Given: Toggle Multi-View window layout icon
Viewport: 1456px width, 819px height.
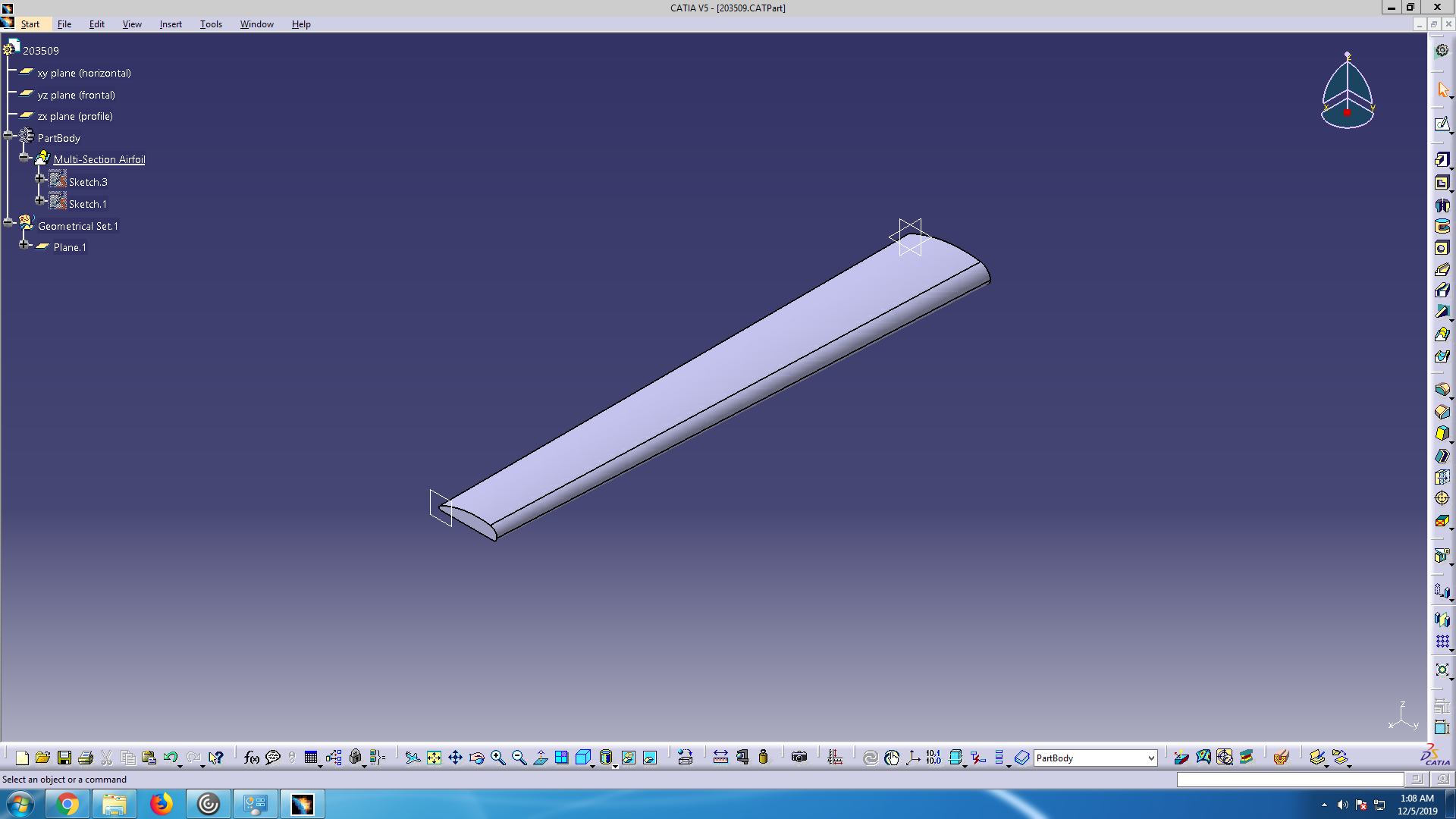Looking at the screenshot, I should tap(561, 758).
